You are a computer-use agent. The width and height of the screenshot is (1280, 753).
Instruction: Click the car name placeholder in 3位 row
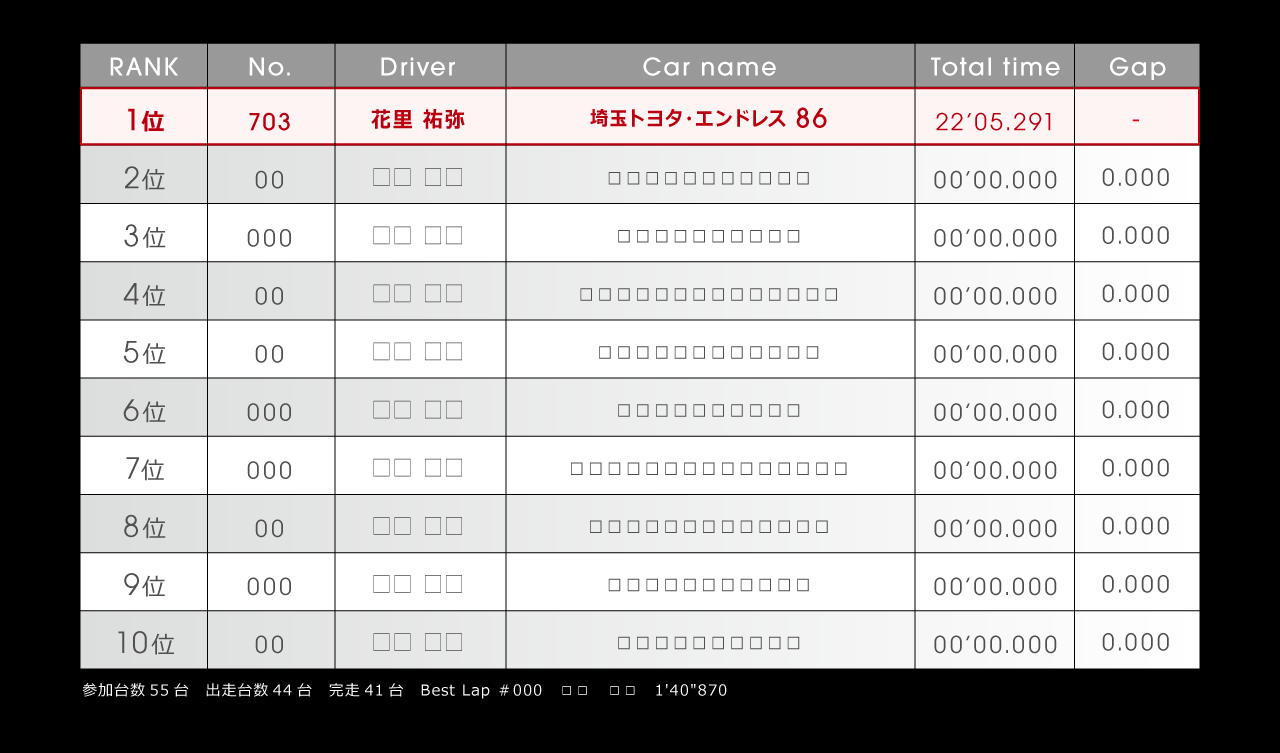click(709, 236)
